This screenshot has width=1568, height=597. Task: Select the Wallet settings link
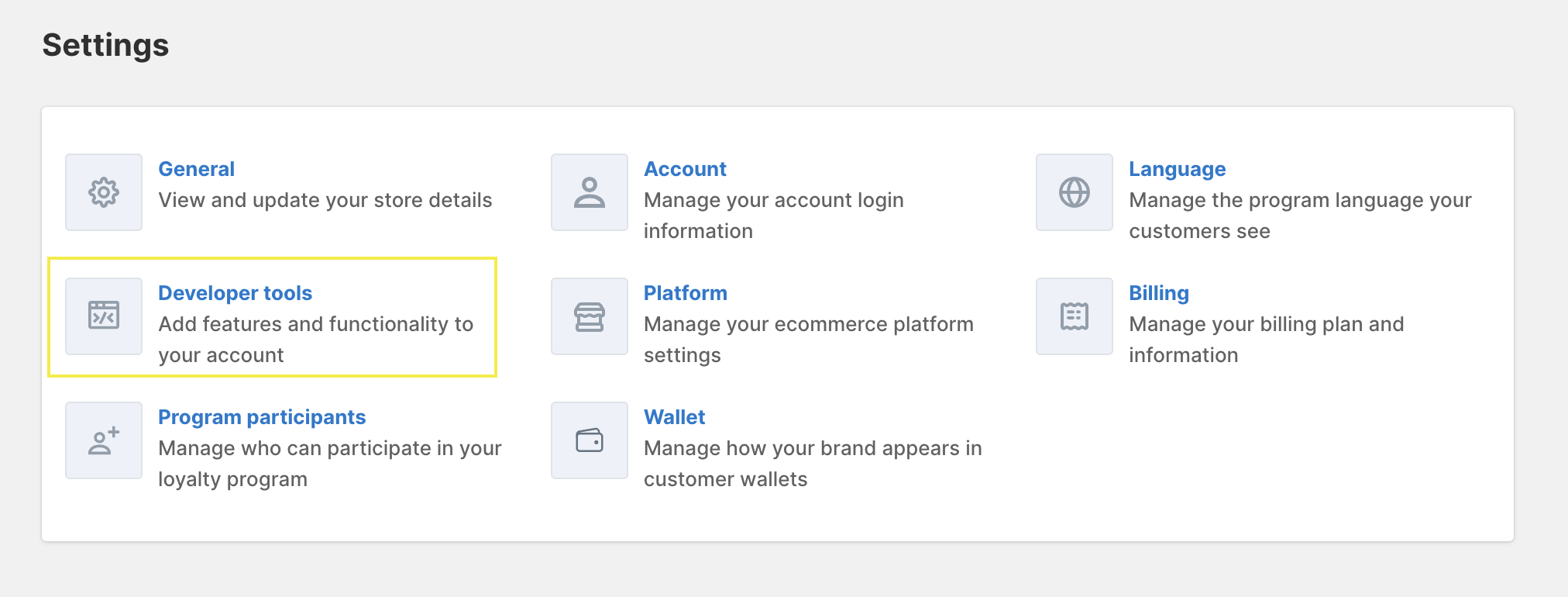click(674, 417)
